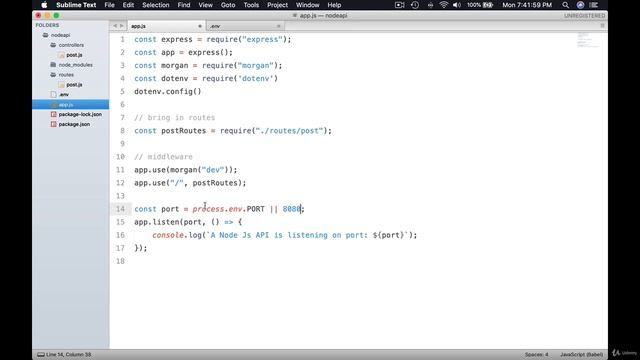Open the .env file in sidebar
This screenshot has height=360, width=640.
point(64,94)
